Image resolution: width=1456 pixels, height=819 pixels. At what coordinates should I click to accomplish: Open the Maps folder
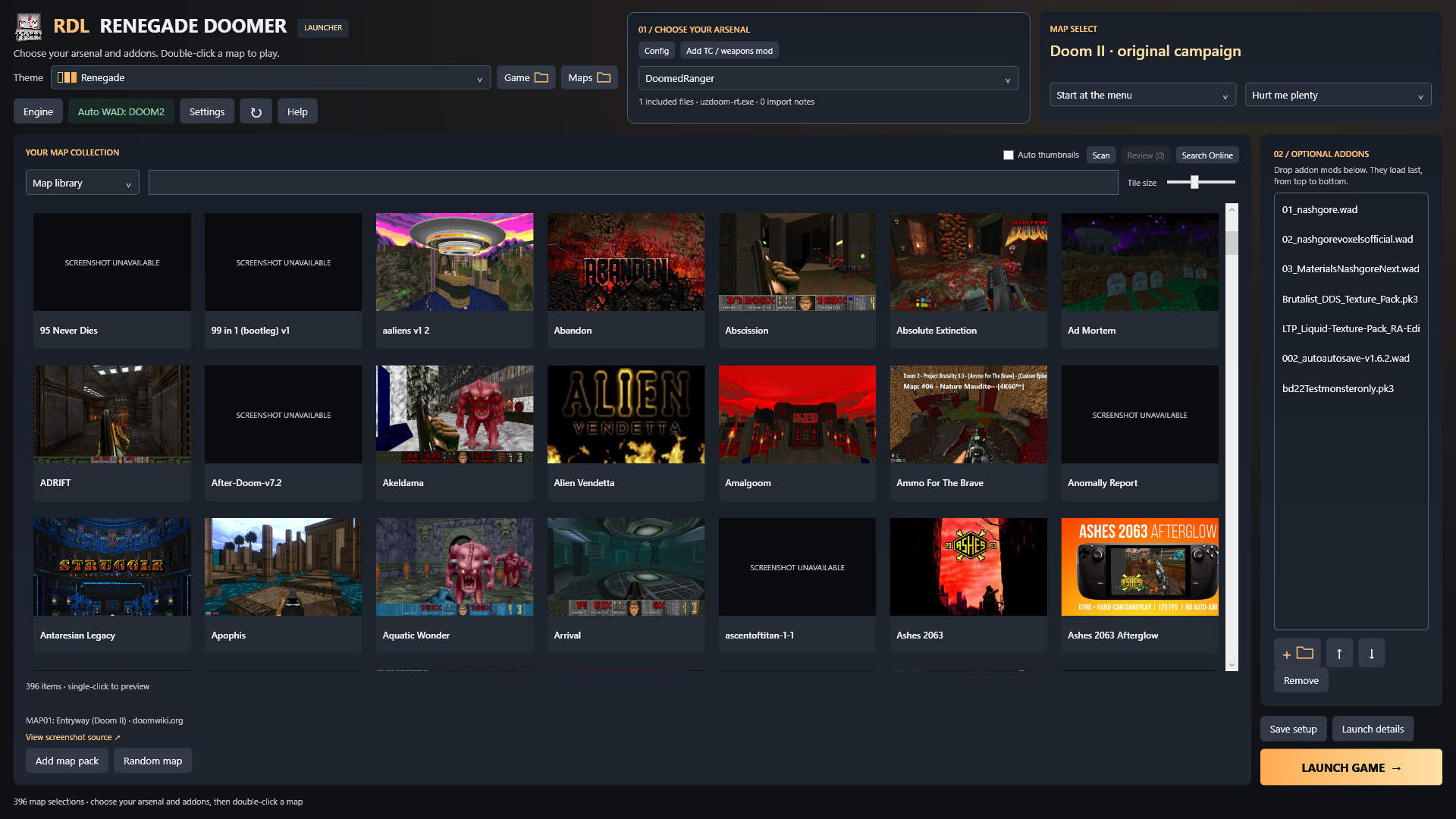click(589, 77)
